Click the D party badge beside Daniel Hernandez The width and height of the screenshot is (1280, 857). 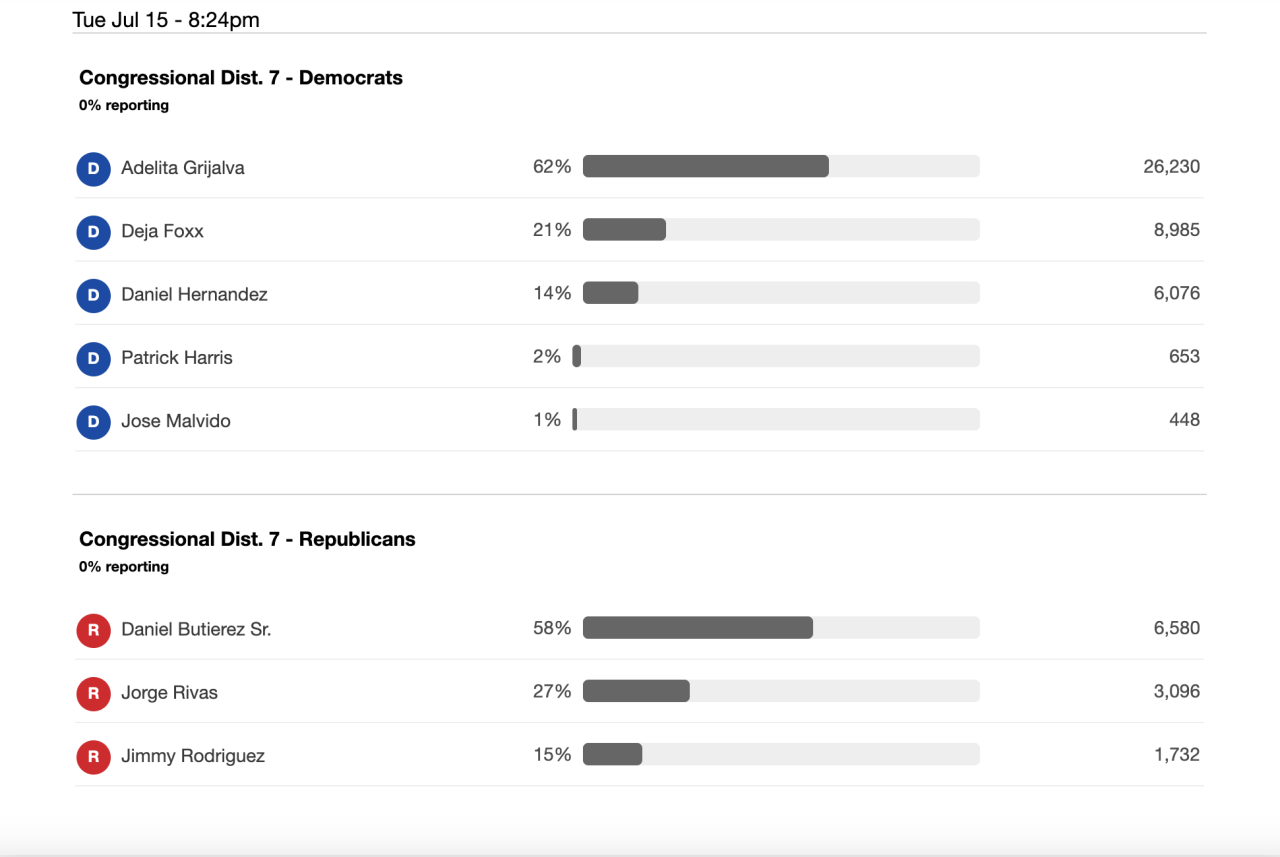(93, 296)
